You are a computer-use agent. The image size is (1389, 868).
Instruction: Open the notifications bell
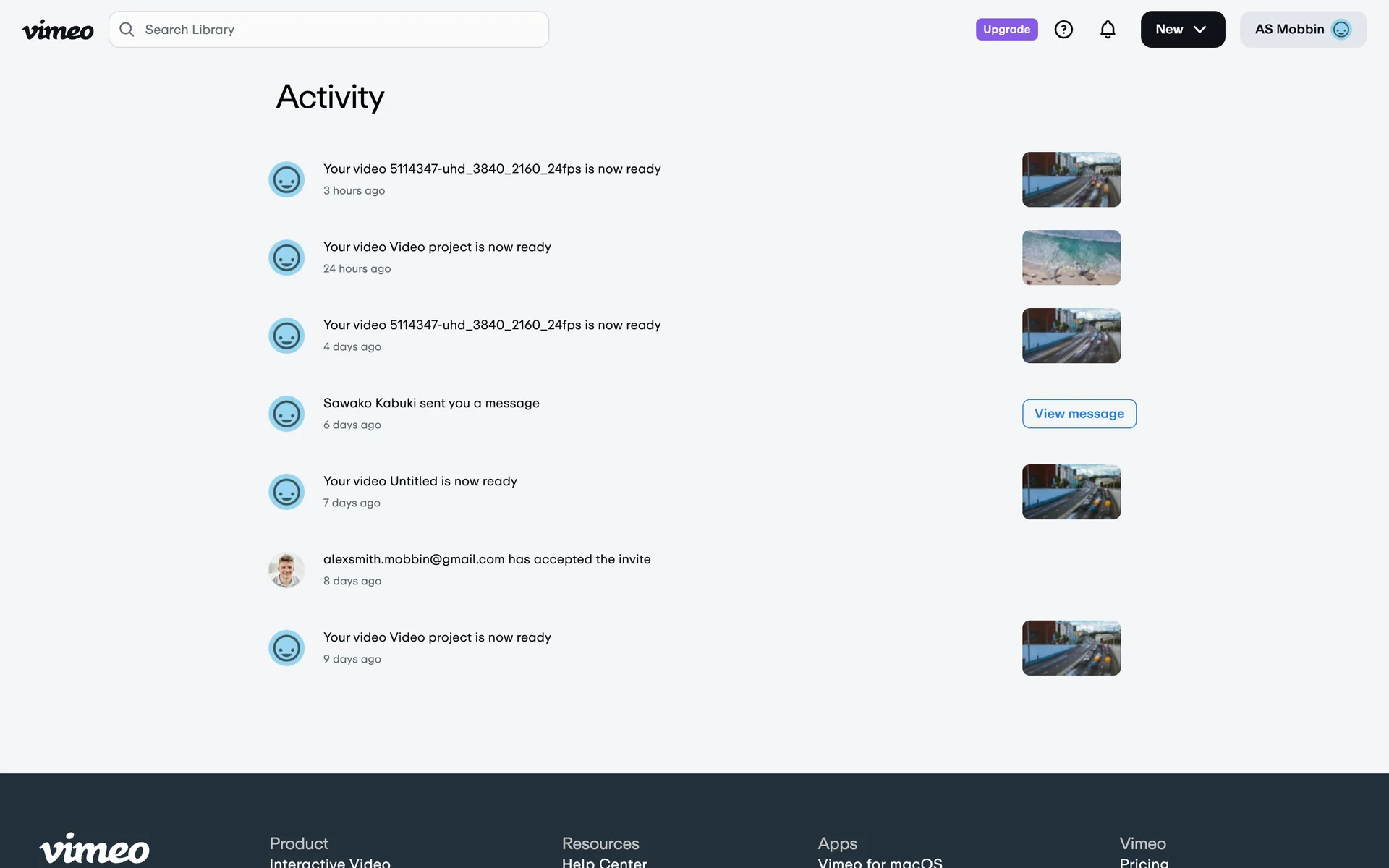pos(1108,30)
